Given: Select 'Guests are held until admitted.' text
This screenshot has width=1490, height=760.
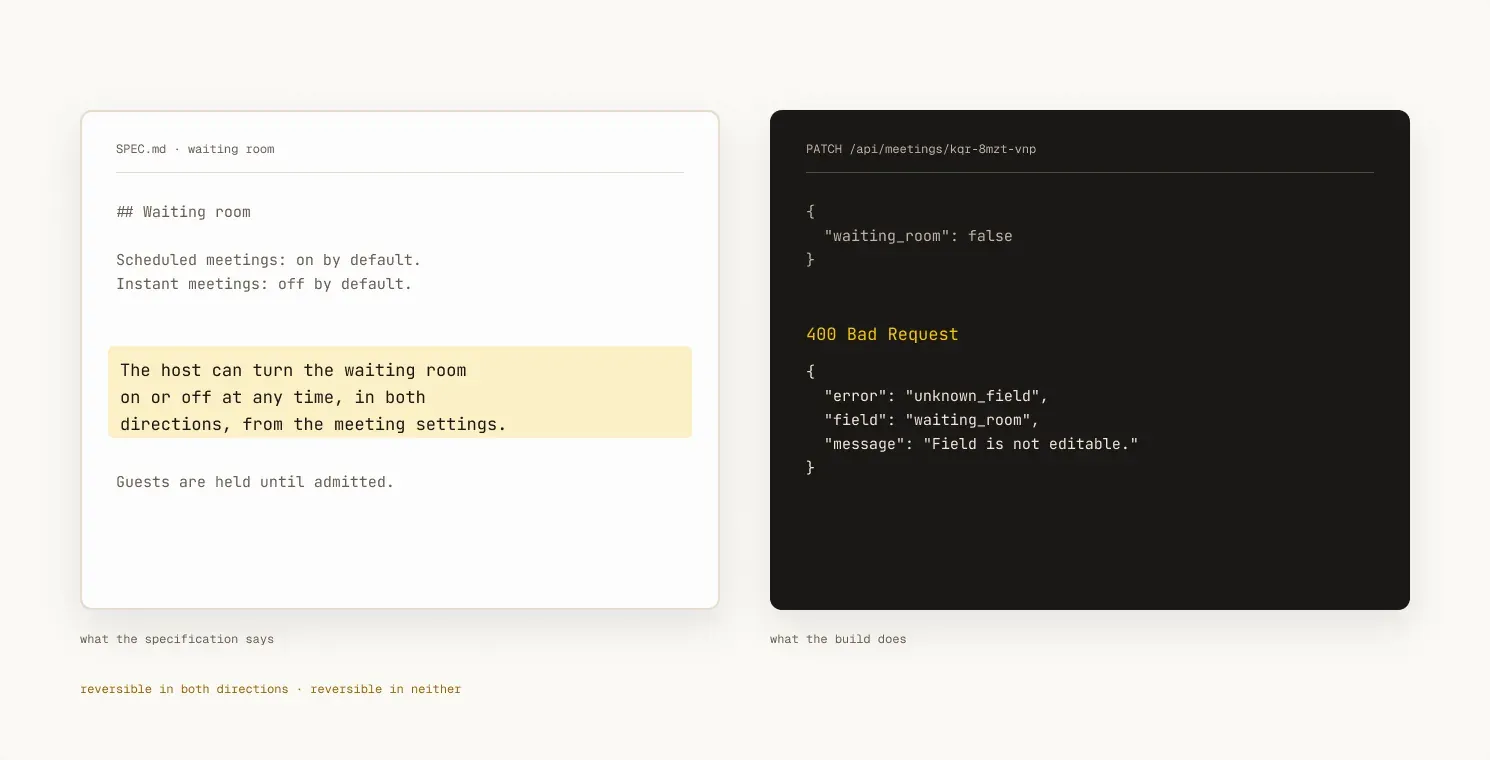Looking at the screenshot, I should [255, 482].
